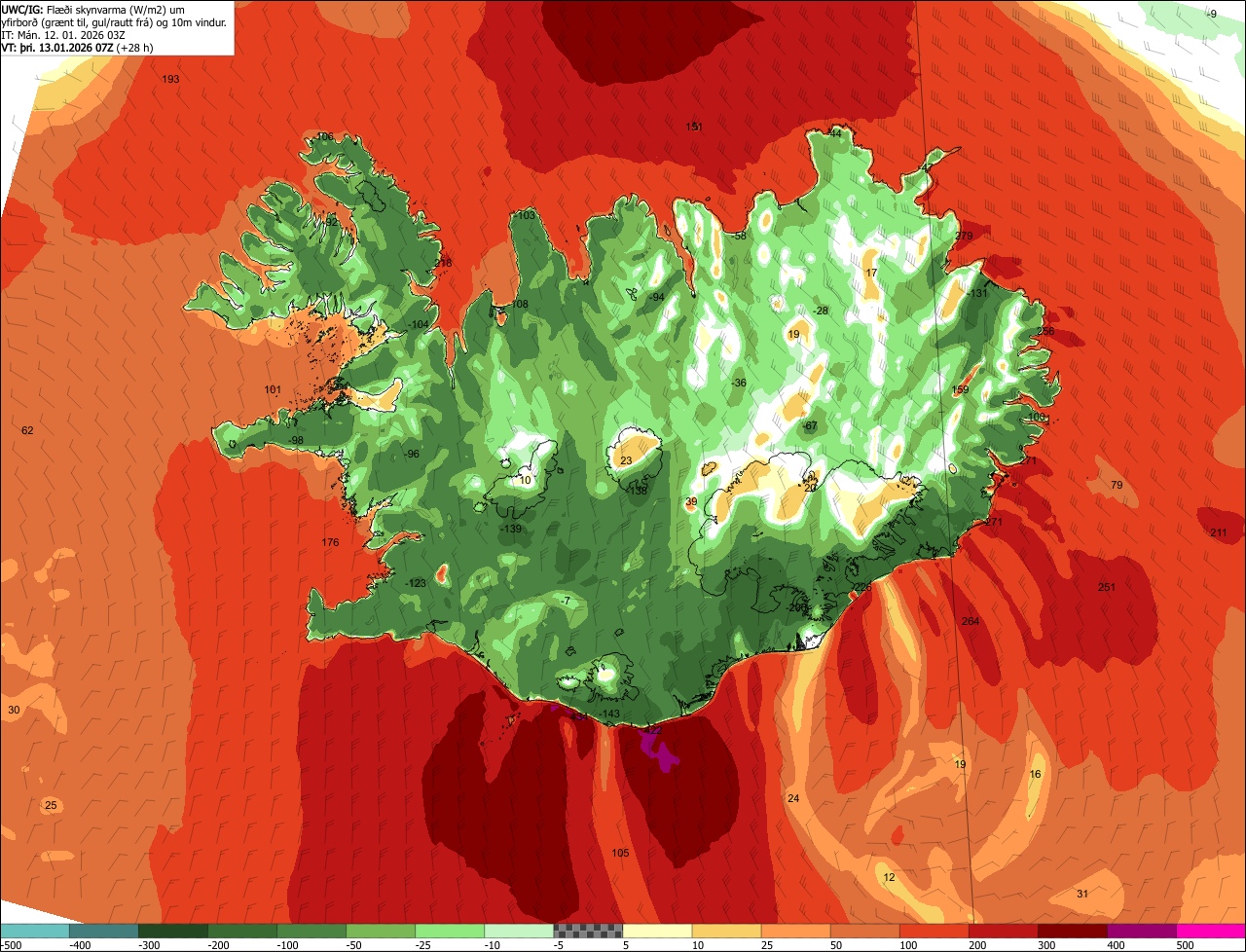Click the map value 101

(x=273, y=389)
